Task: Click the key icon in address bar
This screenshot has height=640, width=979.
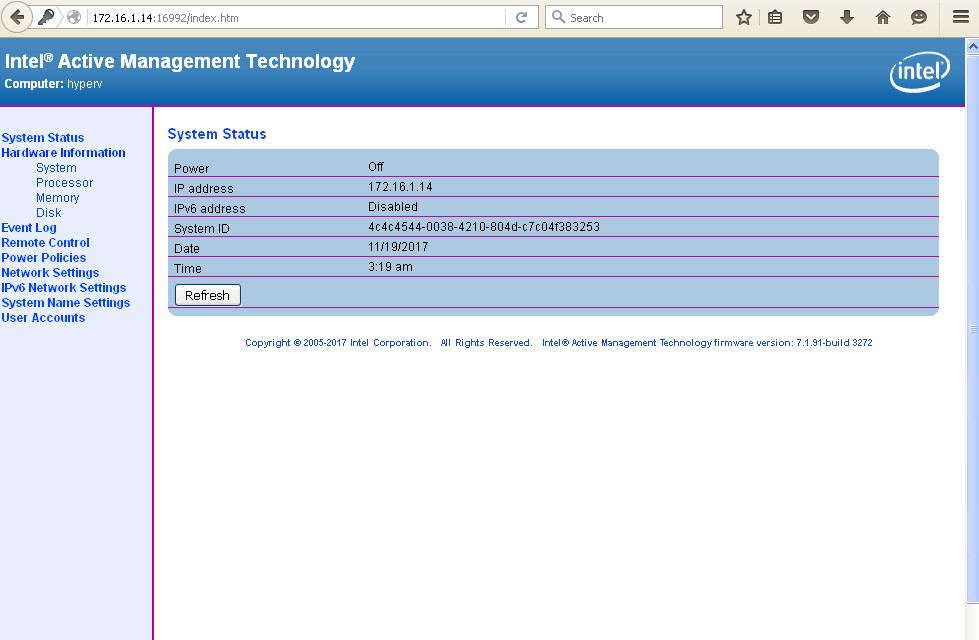Action: tap(46, 17)
